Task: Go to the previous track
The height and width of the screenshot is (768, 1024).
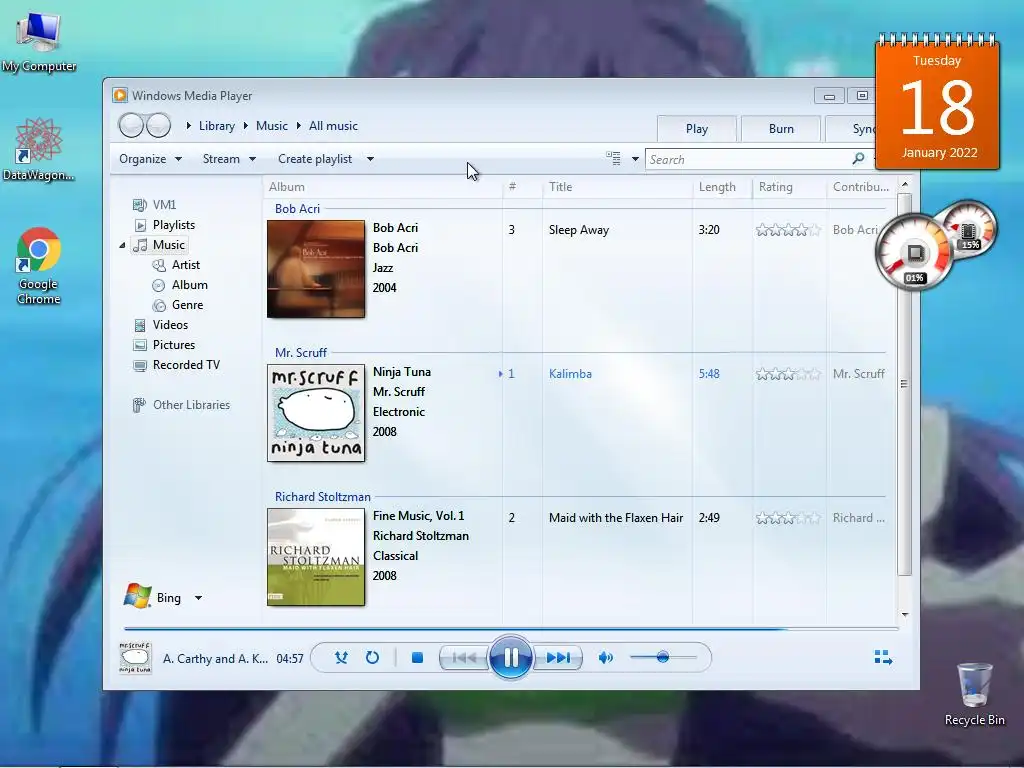Action: click(x=464, y=658)
